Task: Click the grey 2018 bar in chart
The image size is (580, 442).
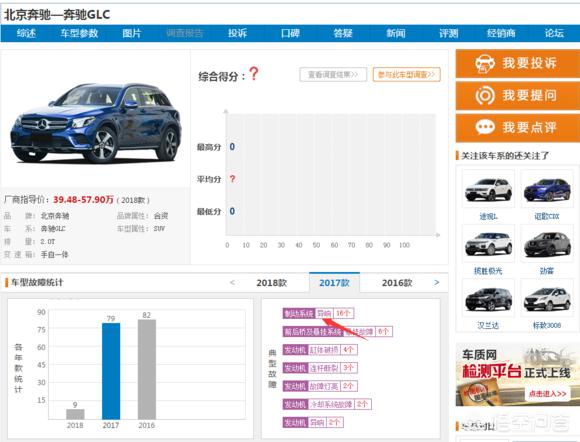Action: coord(75,414)
